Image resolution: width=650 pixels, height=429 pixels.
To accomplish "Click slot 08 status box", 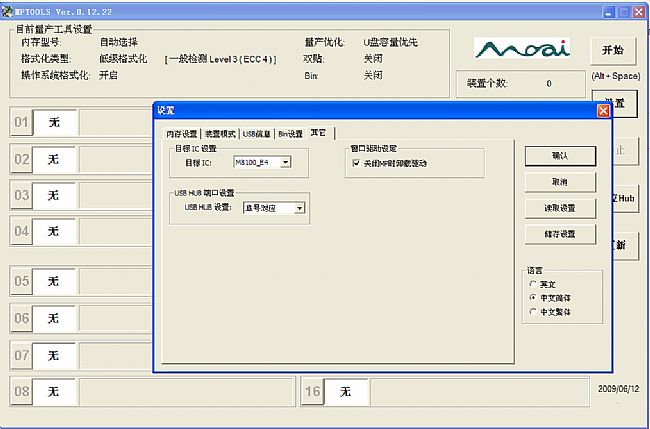I will point(54,391).
